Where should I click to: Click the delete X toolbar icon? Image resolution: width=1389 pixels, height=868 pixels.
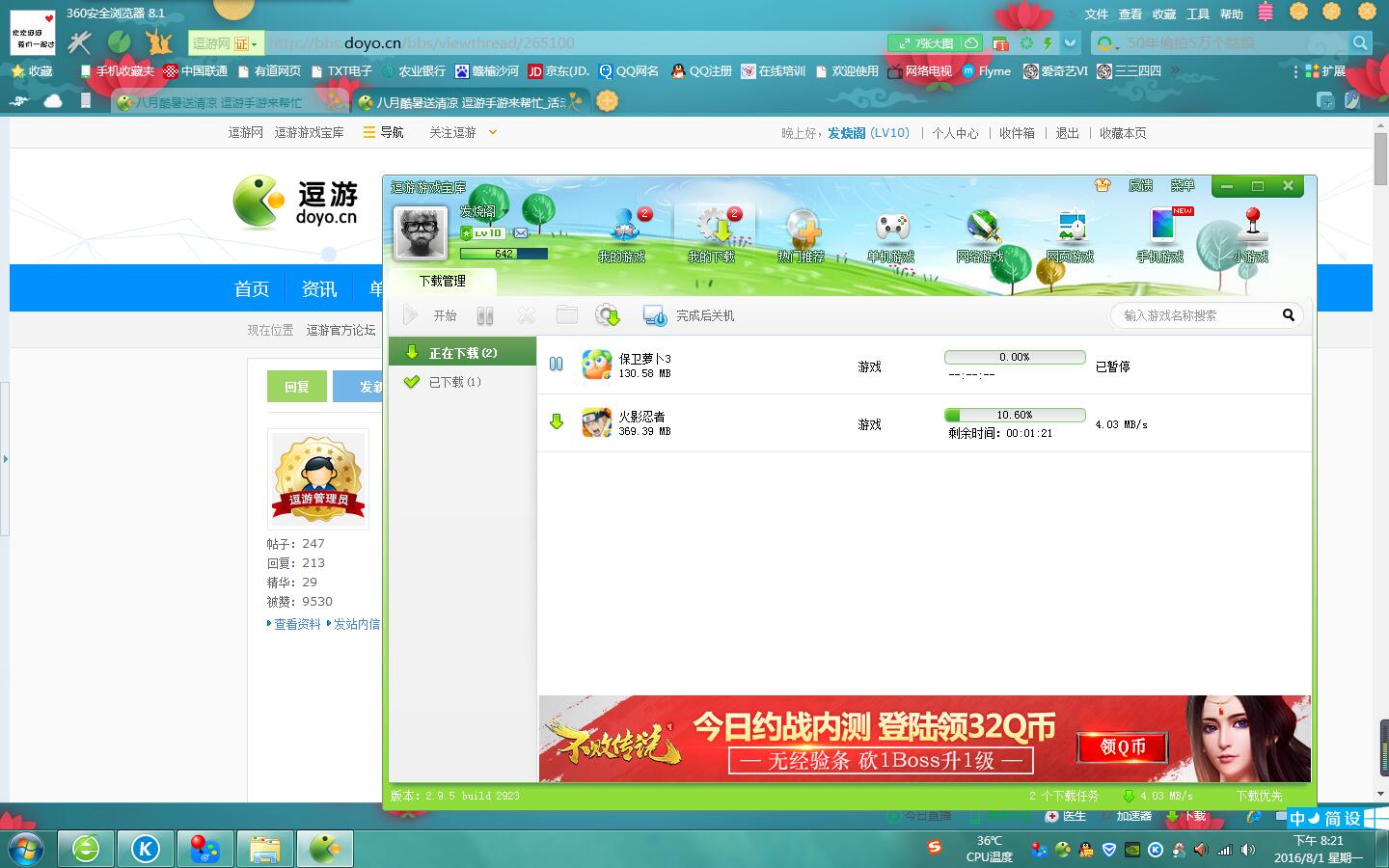[526, 315]
